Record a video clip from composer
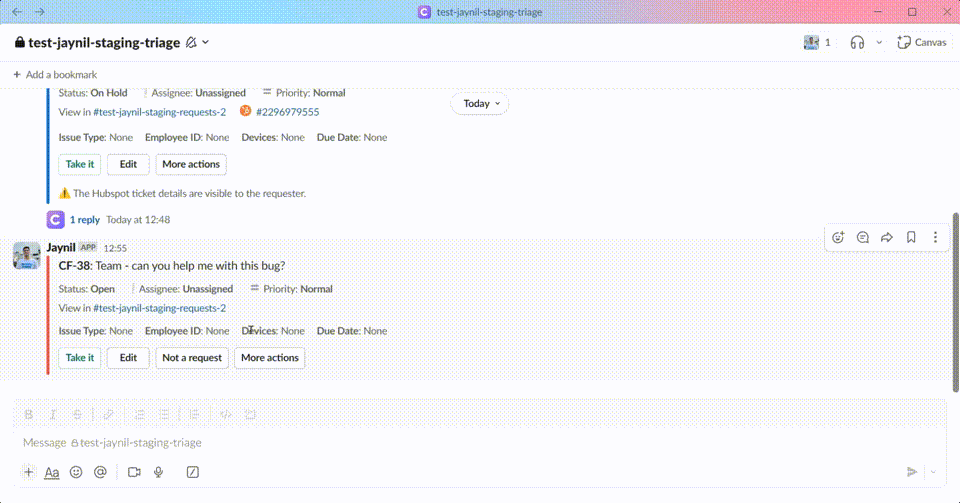This screenshot has width=960, height=503. (134, 472)
